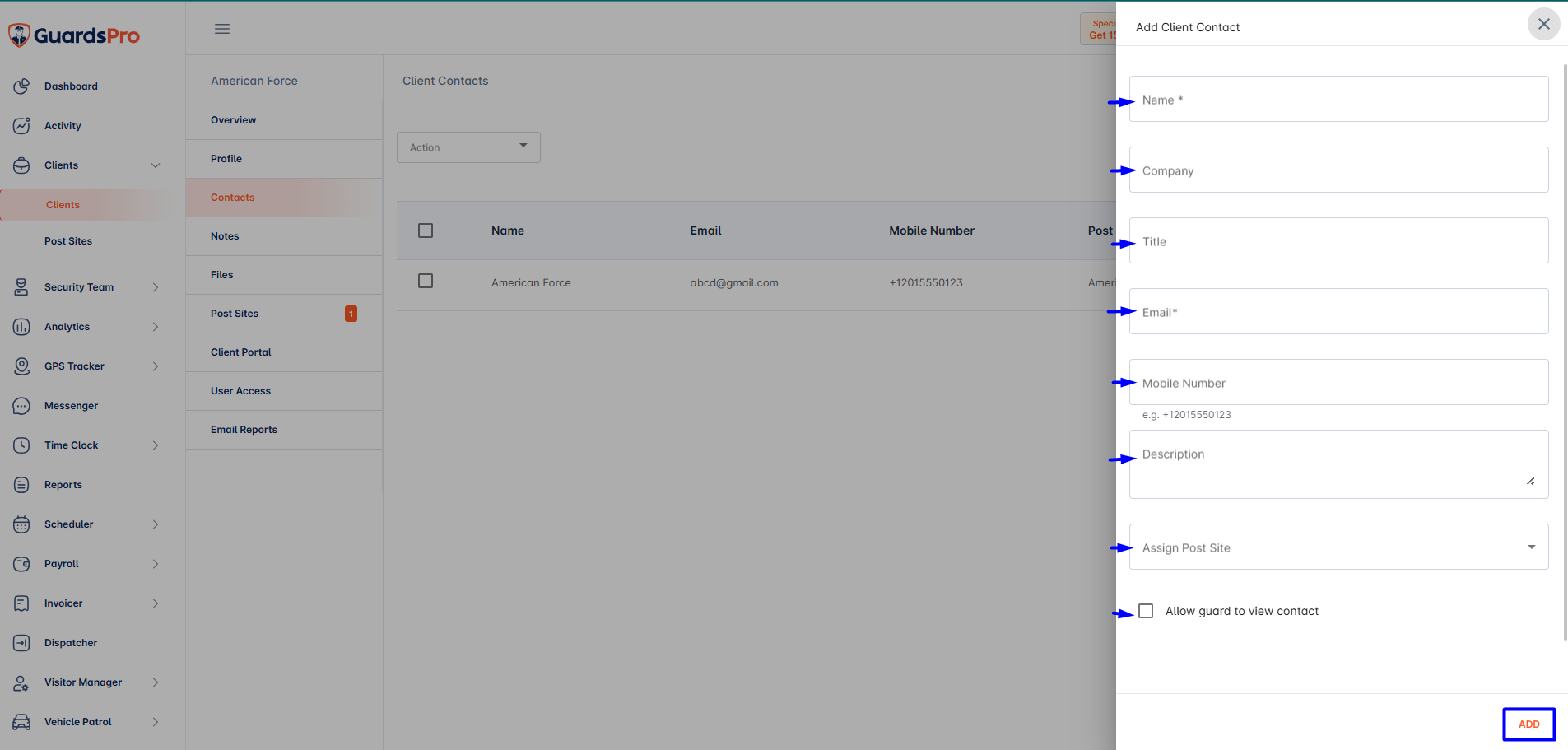Viewport: 1568px width, 750px height.
Task: Expand the Security Team chevron
Action: coord(156,287)
